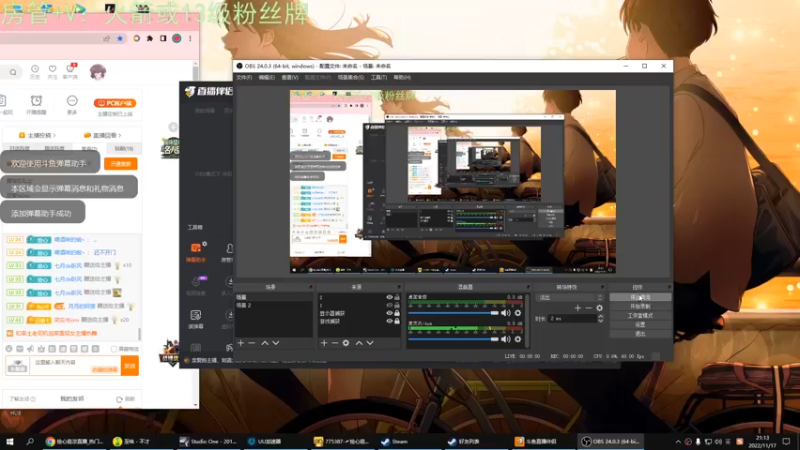The height and width of the screenshot is (450, 800).
Task: Click 退出 button in OBS controls
Action: point(640,334)
